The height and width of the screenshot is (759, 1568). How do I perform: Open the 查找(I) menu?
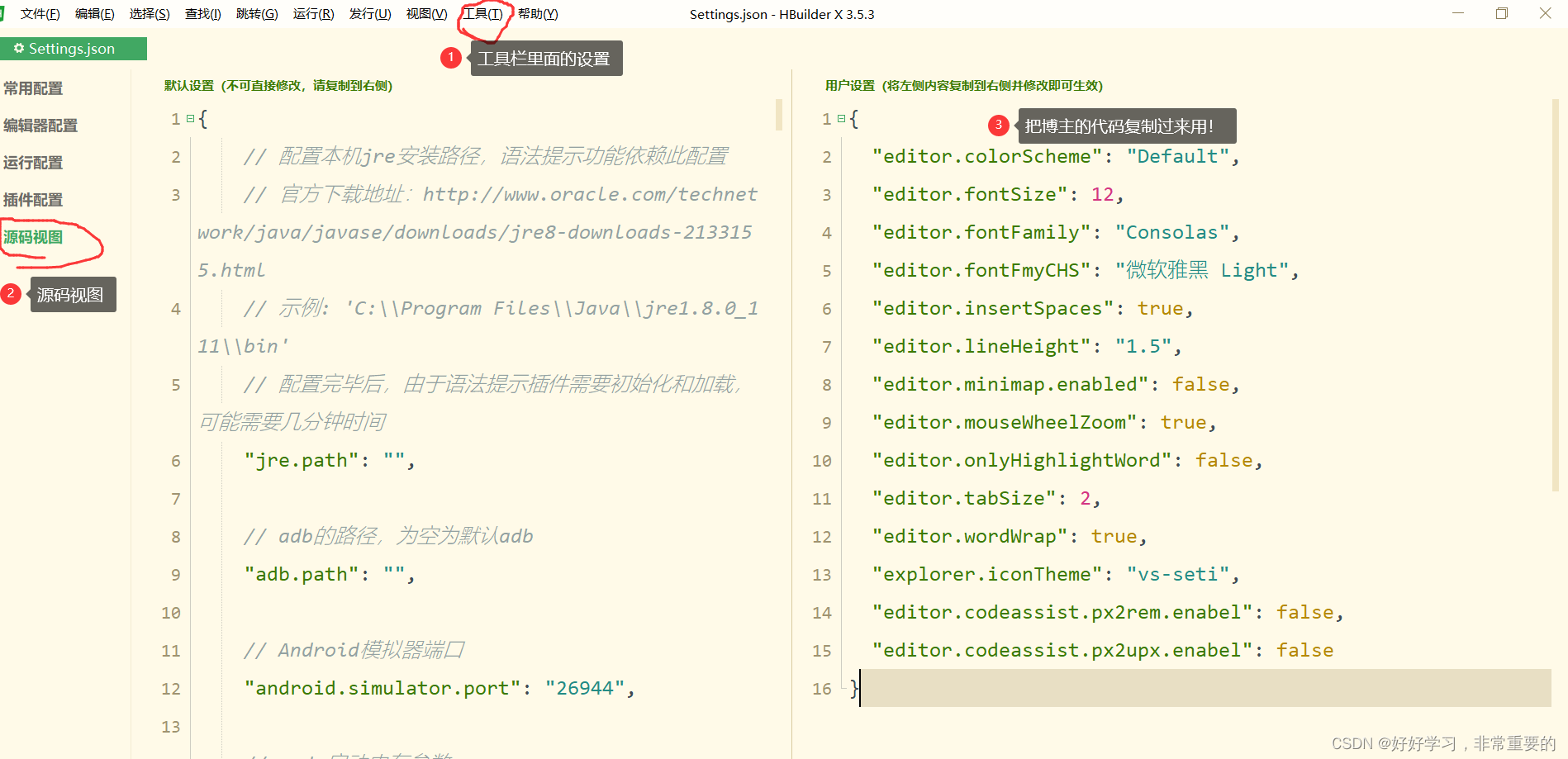pos(202,14)
